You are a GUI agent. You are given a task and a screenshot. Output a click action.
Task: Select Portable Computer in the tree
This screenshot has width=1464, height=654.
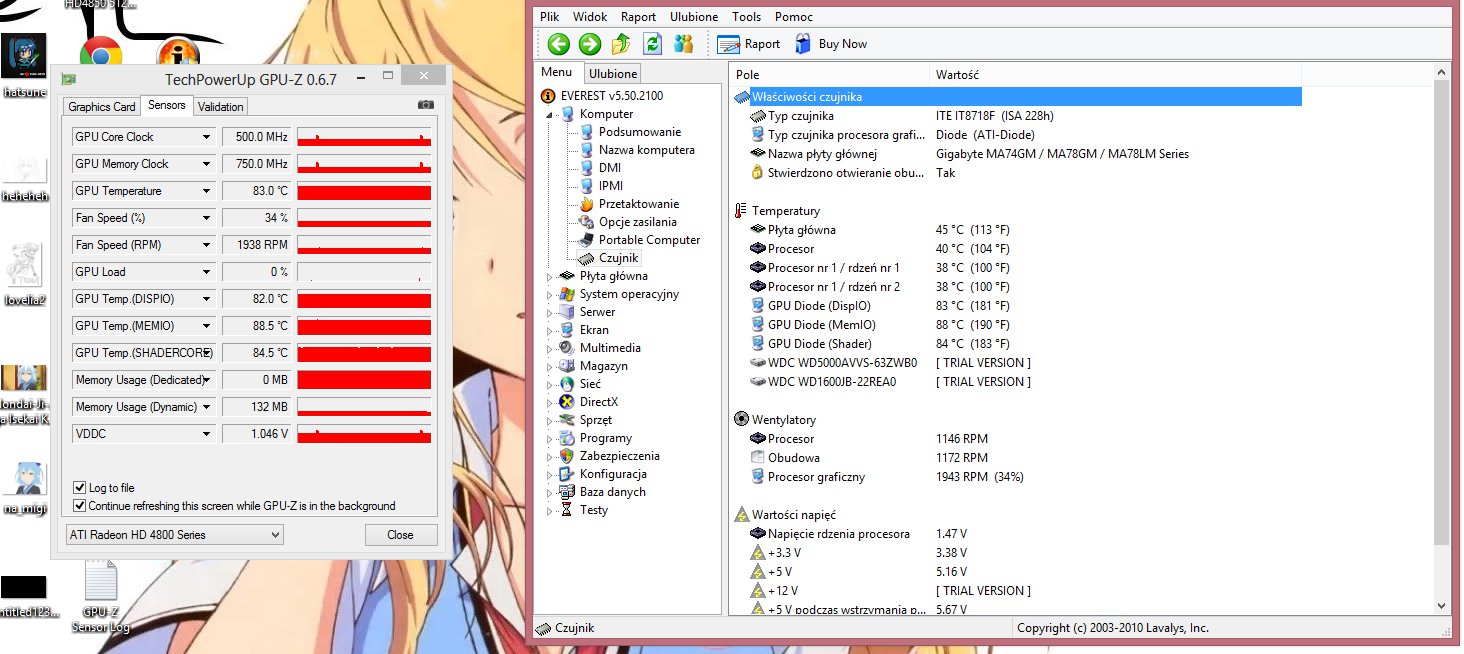(649, 240)
